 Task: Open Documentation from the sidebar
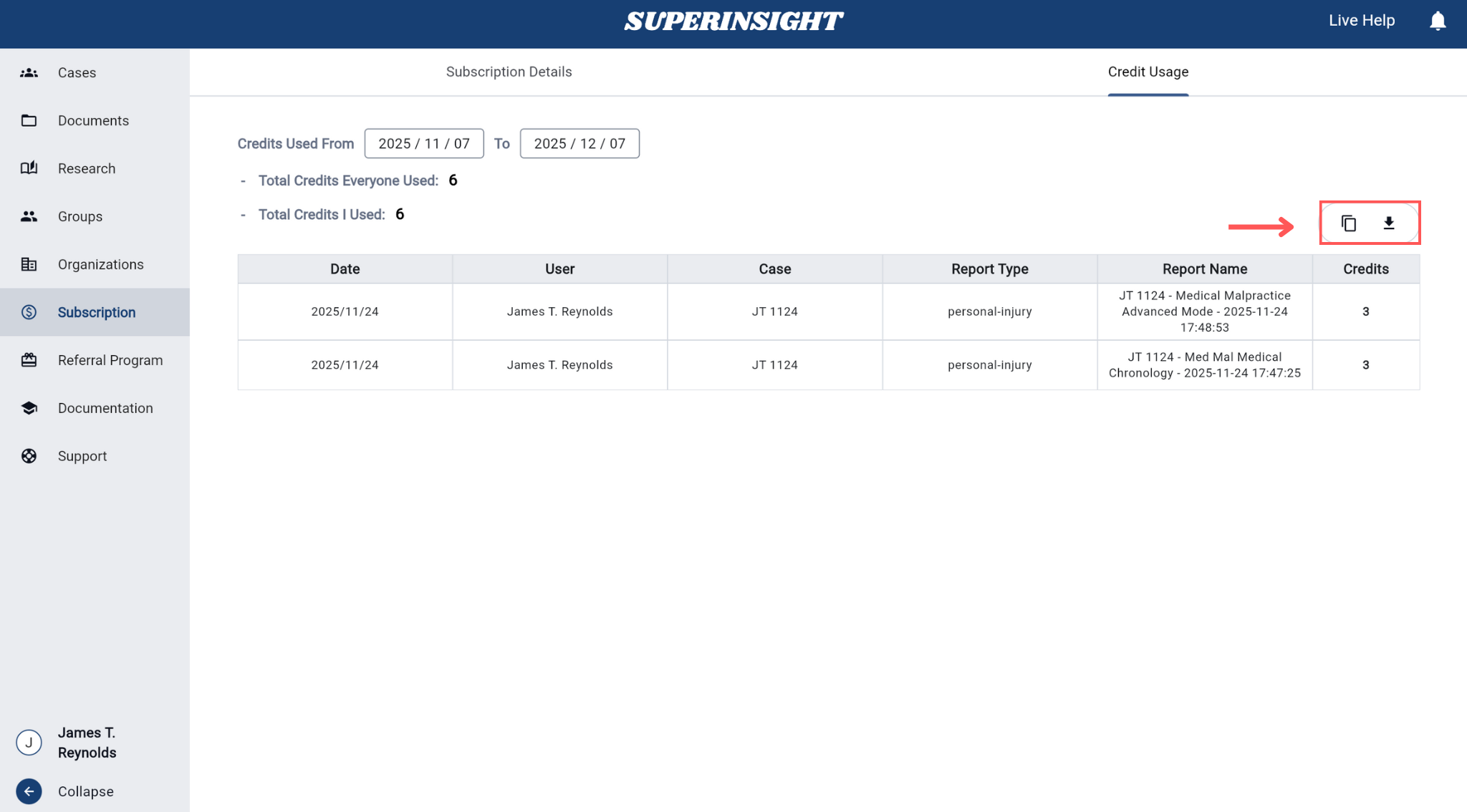[x=105, y=408]
